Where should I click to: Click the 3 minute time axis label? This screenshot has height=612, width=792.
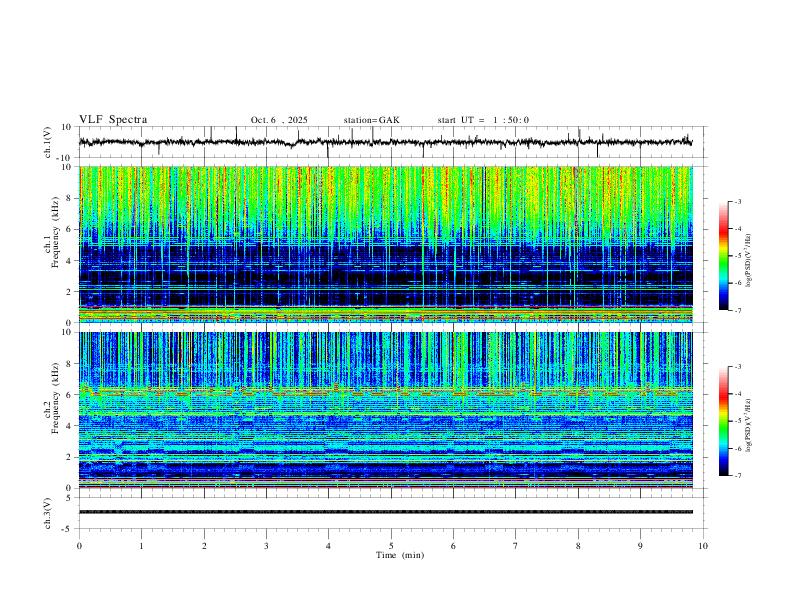(x=266, y=546)
